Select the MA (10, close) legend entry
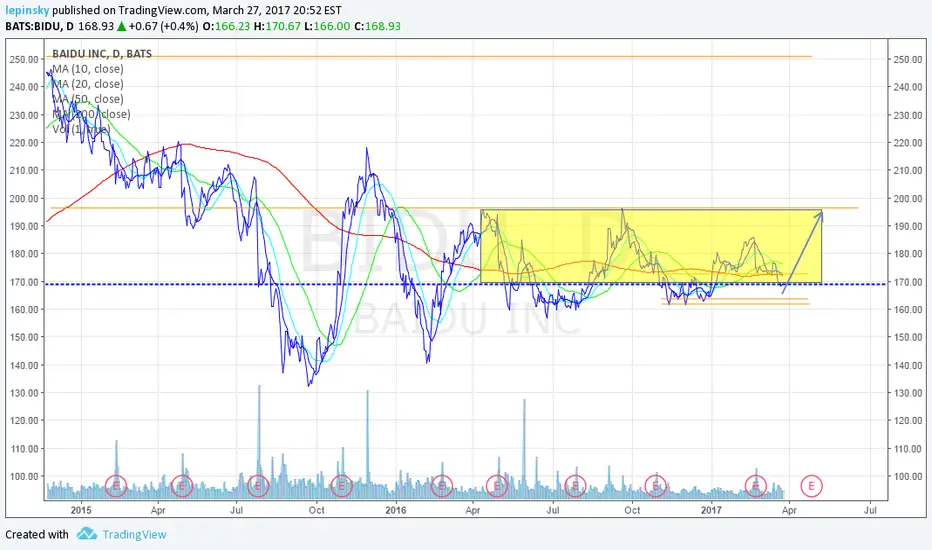932x550 pixels. (x=88, y=69)
